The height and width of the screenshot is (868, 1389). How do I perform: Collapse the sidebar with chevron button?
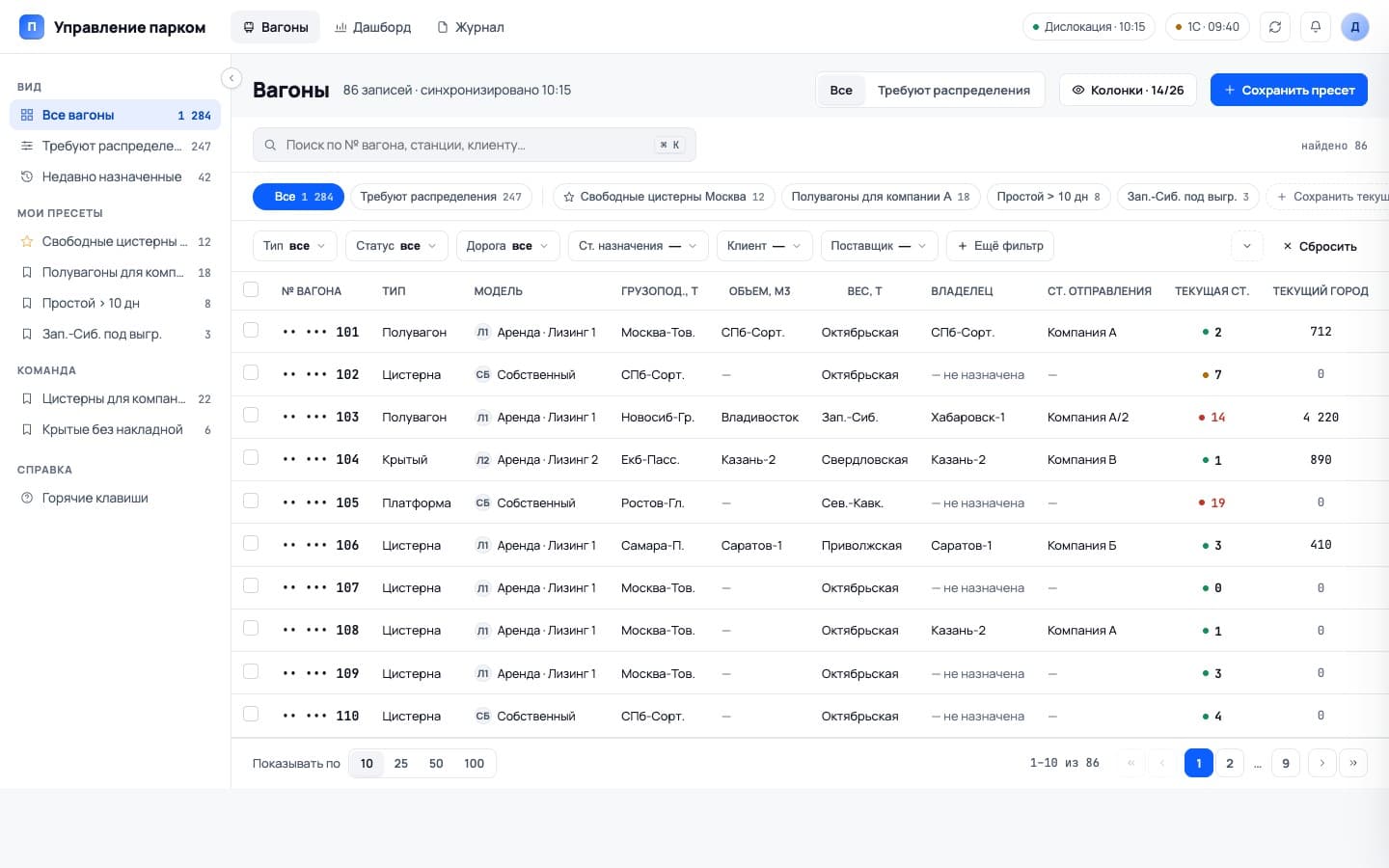pos(231,78)
